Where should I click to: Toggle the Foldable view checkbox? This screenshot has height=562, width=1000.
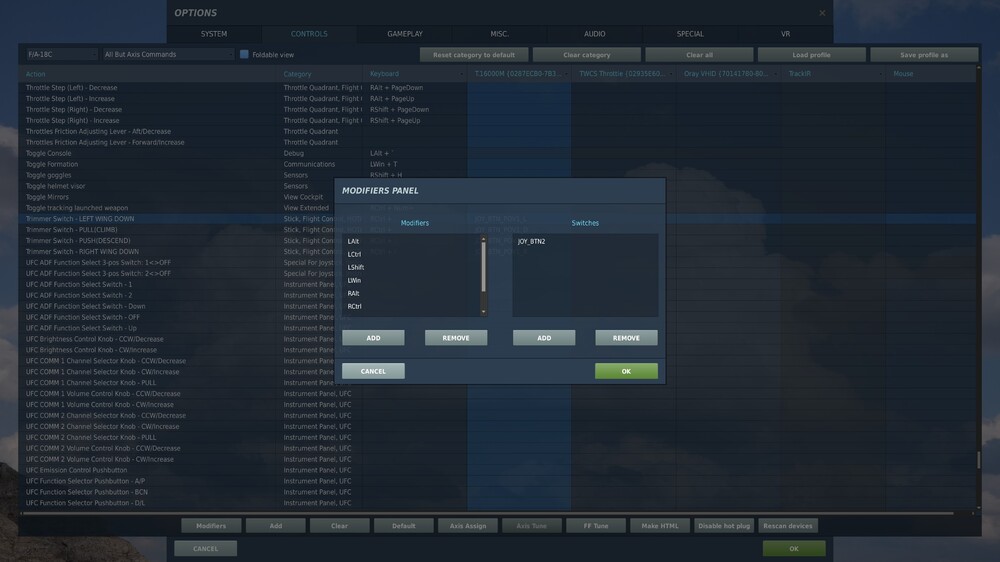(x=244, y=55)
